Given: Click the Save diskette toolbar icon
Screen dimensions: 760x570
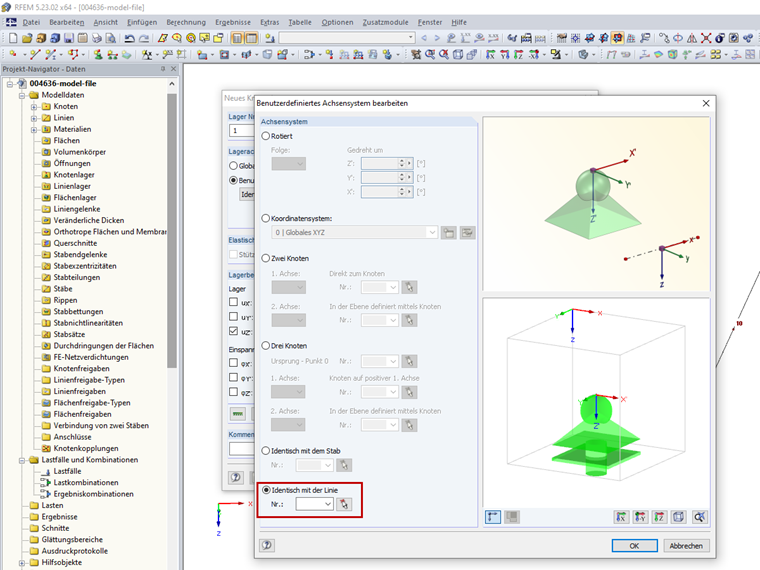Looking at the screenshot, I should (69, 38).
